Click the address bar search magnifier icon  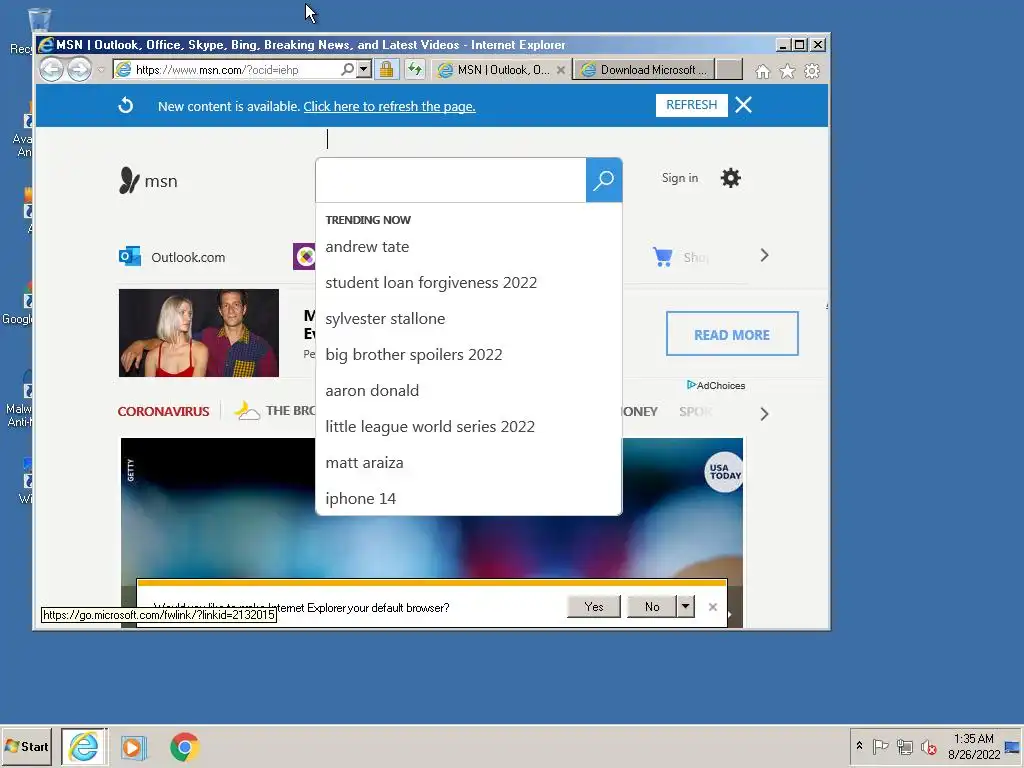(x=347, y=69)
